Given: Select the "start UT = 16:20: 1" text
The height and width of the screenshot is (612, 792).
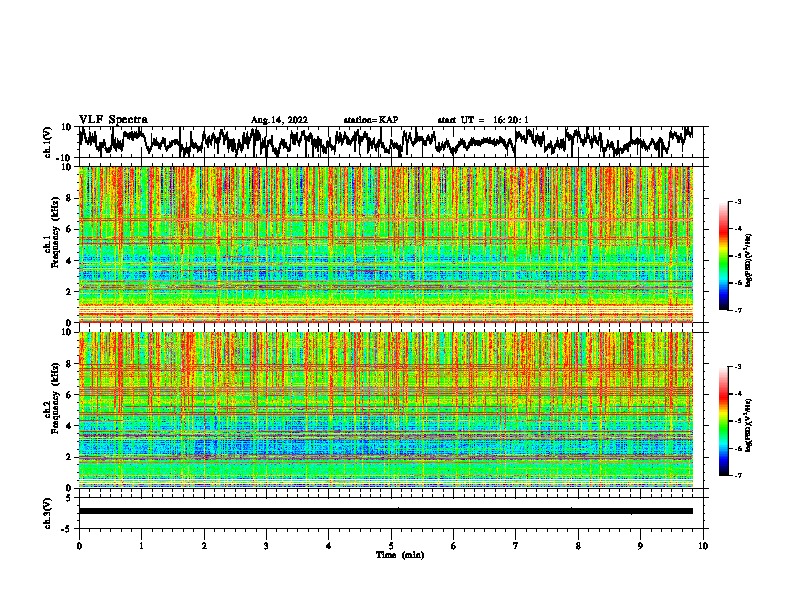Looking at the screenshot, I should (483, 120).
